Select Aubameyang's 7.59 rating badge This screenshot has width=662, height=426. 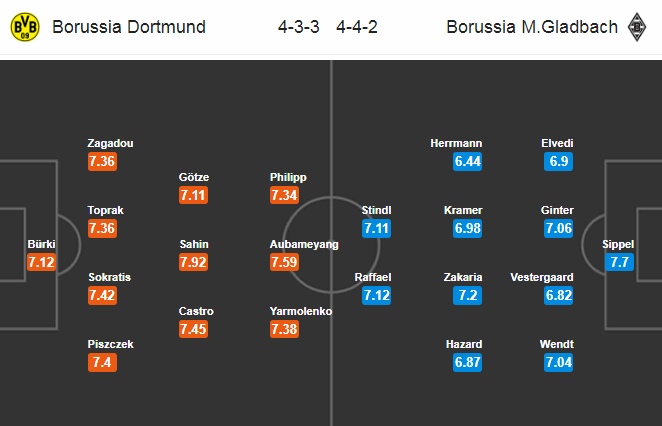286,262
